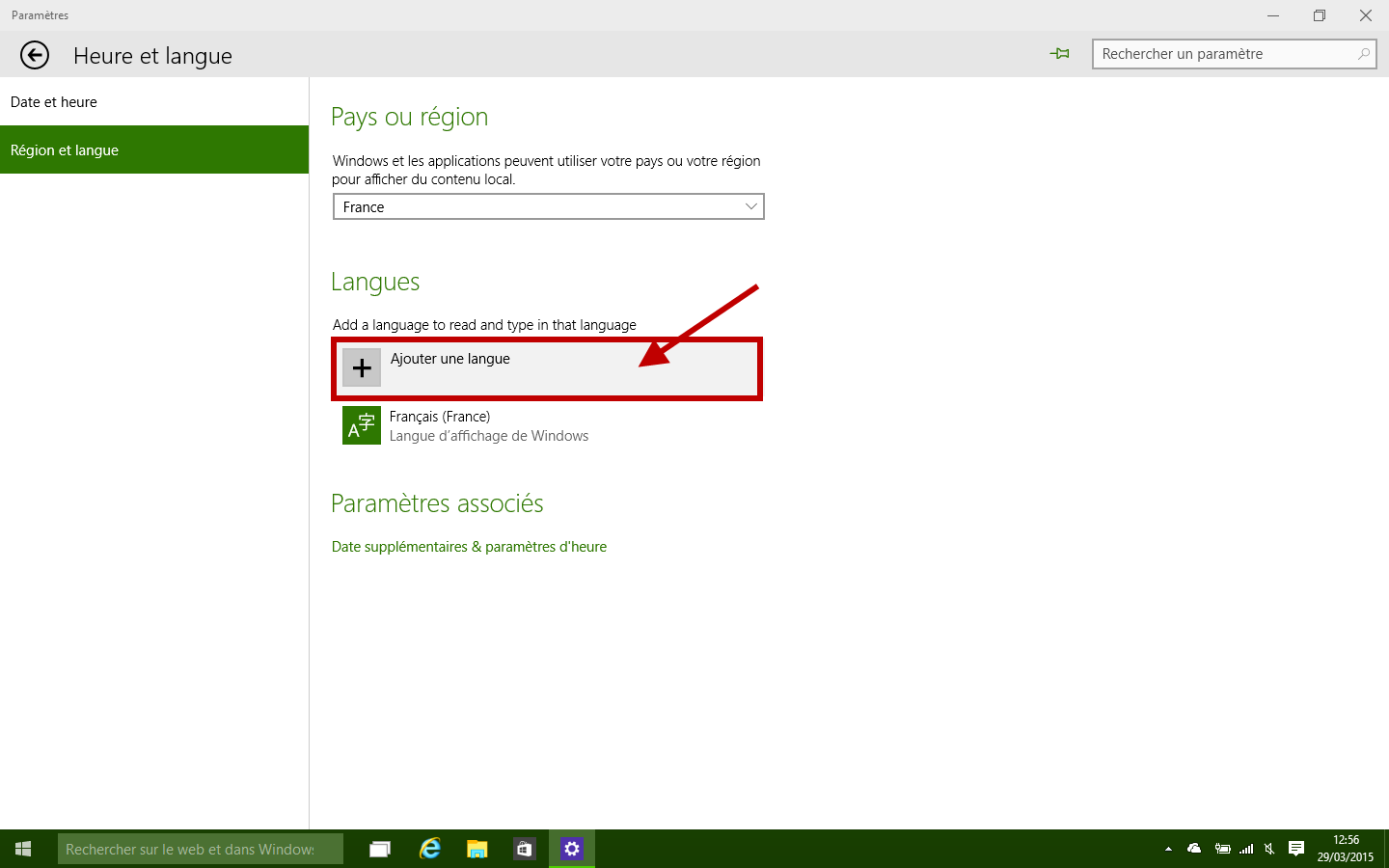Minimize the Paramètres window

1273,15
